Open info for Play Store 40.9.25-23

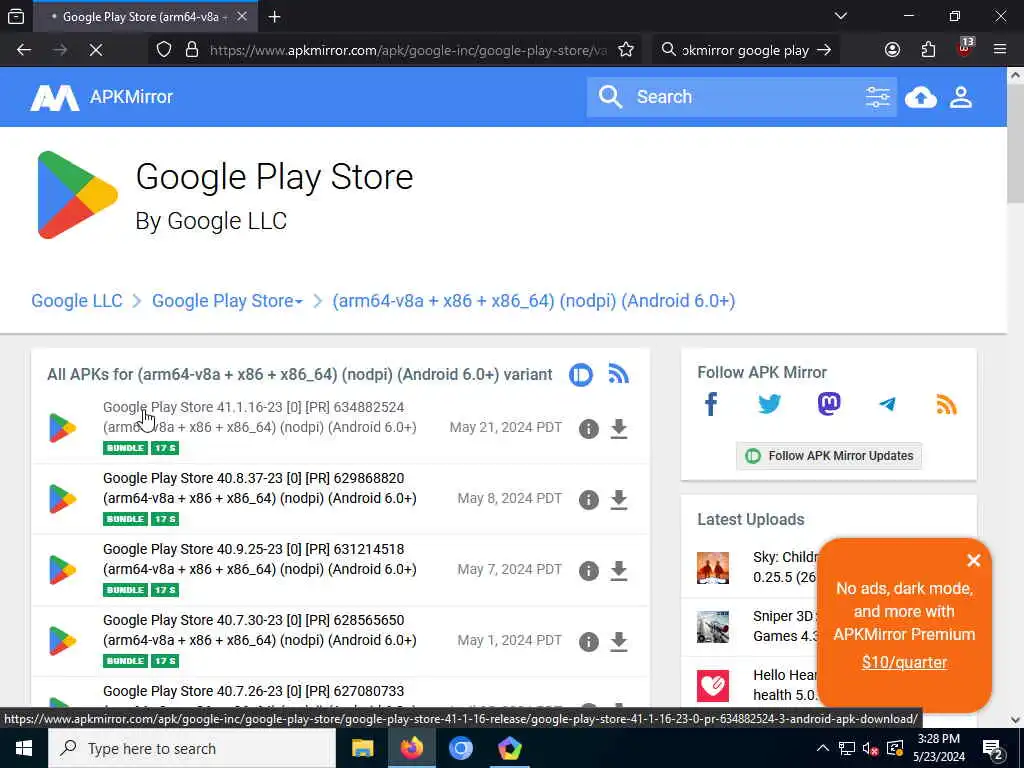[588, 571]
